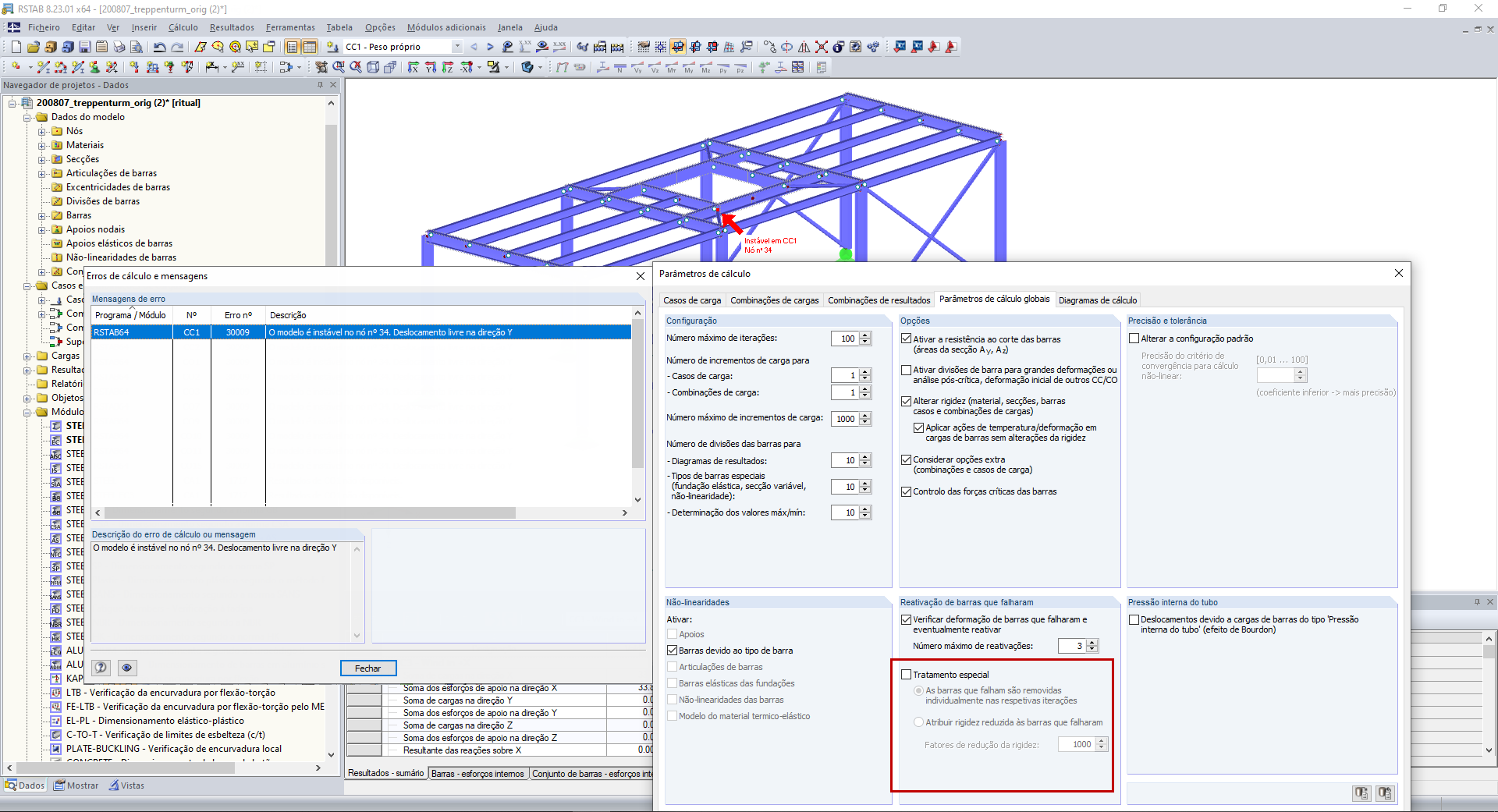Click the view in X direction icon

point(414,68)
